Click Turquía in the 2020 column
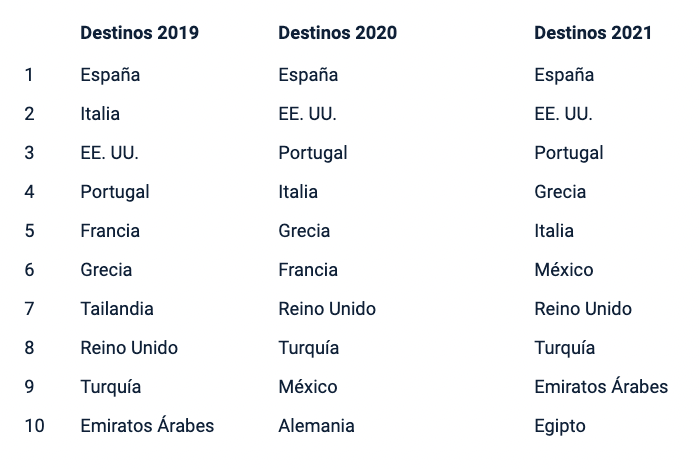This screenshot has height=469, width=699. (308, 348)
